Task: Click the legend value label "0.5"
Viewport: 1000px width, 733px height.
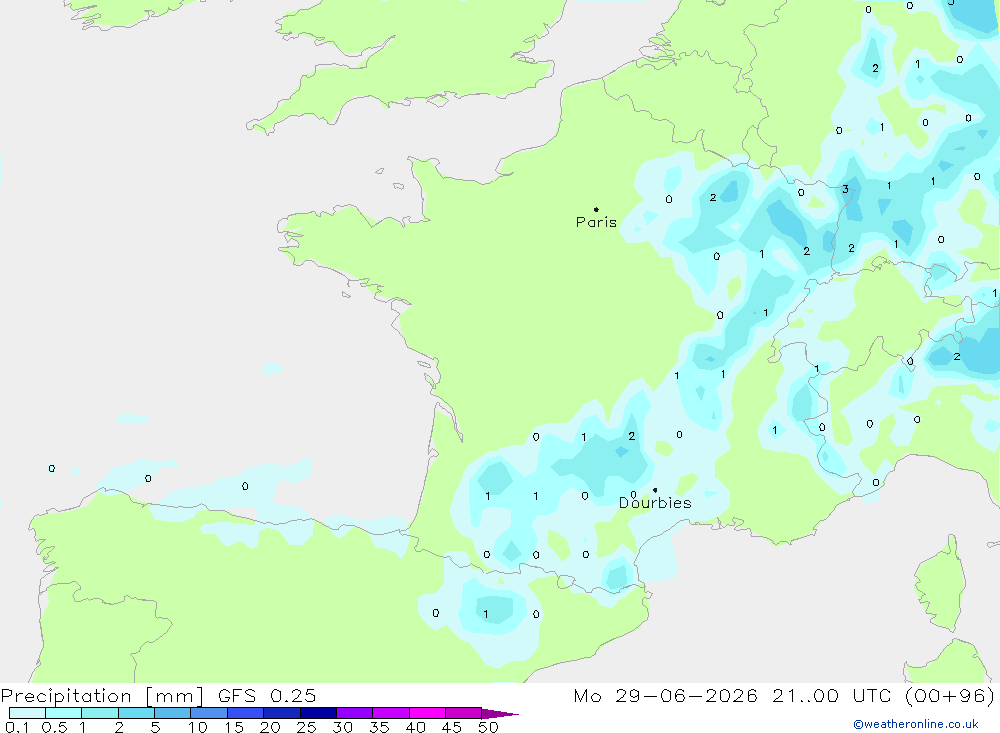Action: pos(54,727)
